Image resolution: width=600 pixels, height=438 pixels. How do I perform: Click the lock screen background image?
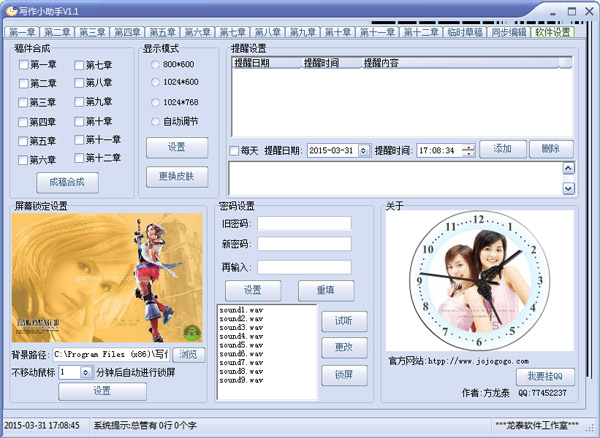coord(107,278)
